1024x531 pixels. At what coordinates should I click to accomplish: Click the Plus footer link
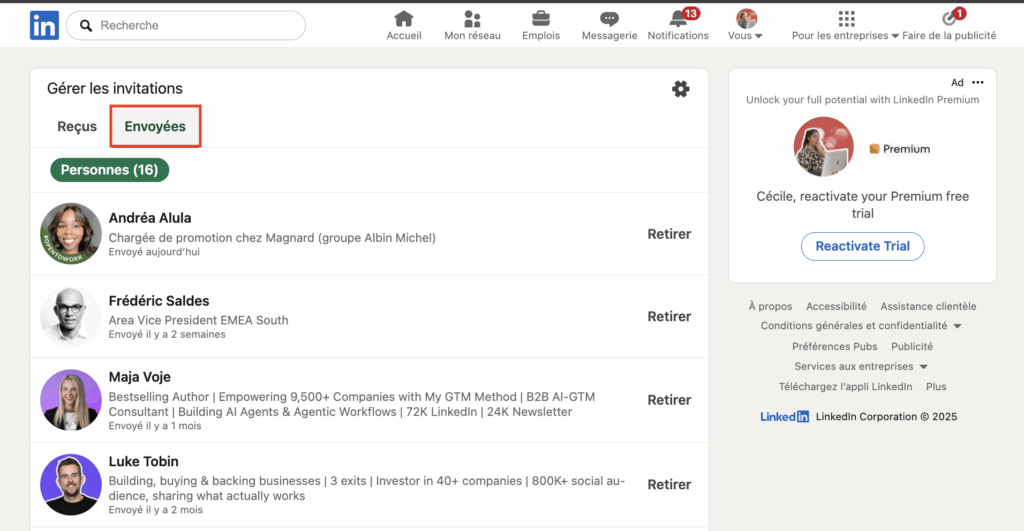point(936,387)
